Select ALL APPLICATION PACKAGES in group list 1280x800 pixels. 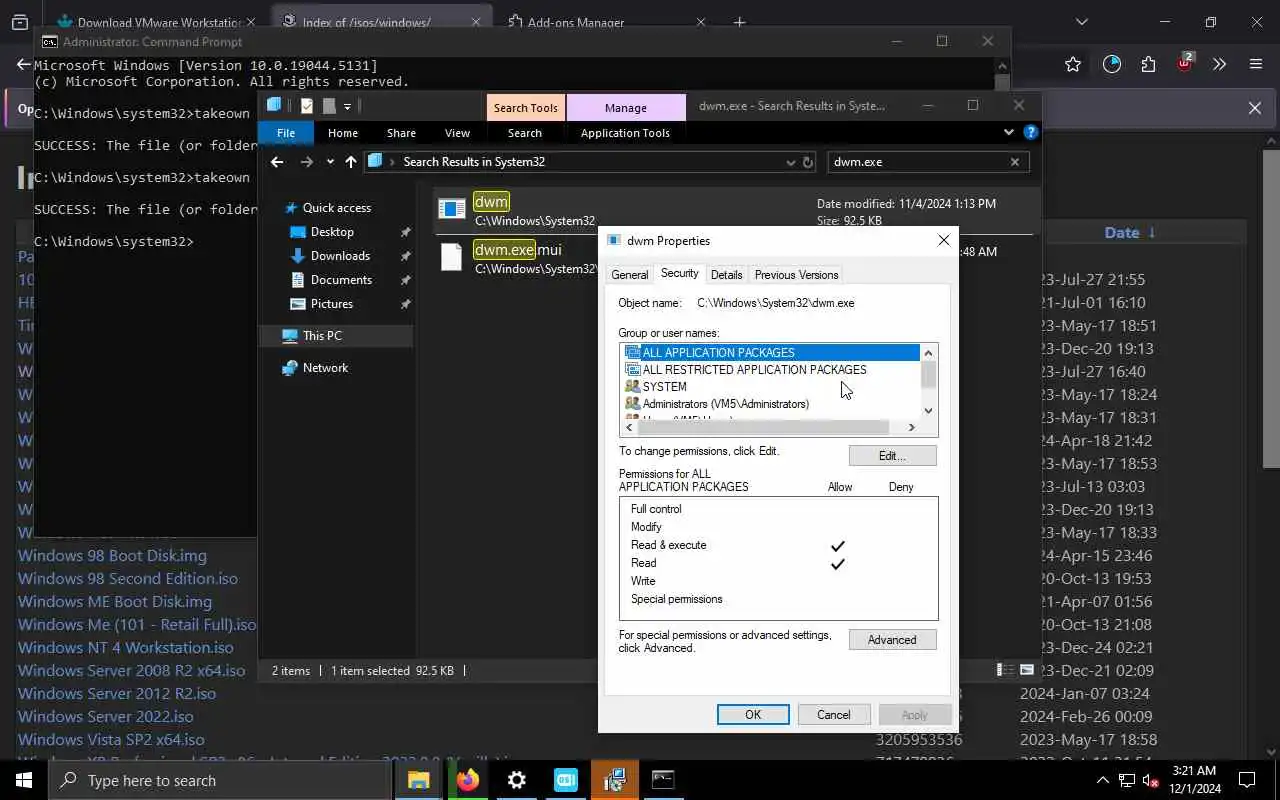[x=770, y=352]
